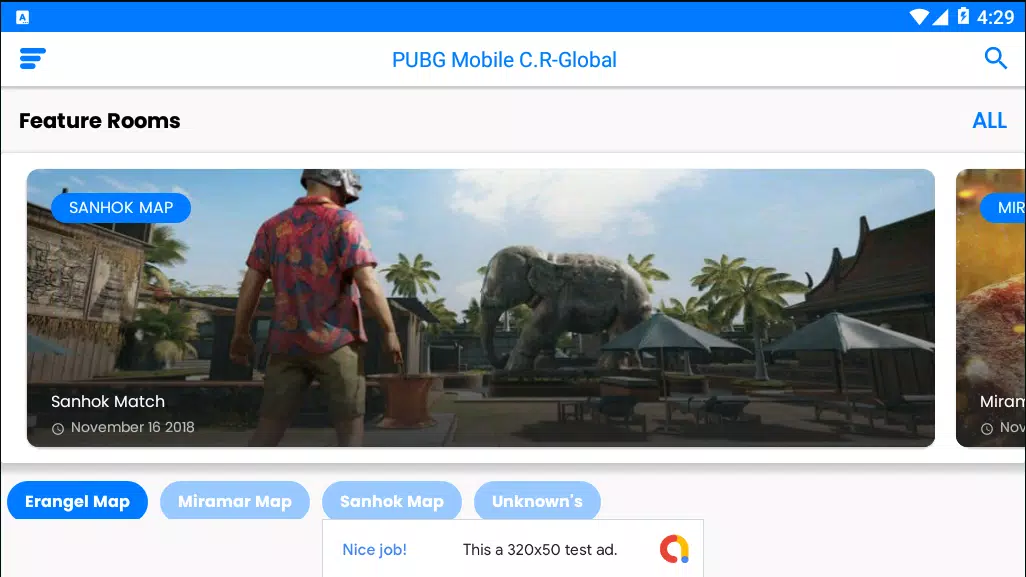Screen dimensions: 1026x577
Task: Tap the AdMob logo in test ad
Action: pyautogui.click(x=674, y=549)
